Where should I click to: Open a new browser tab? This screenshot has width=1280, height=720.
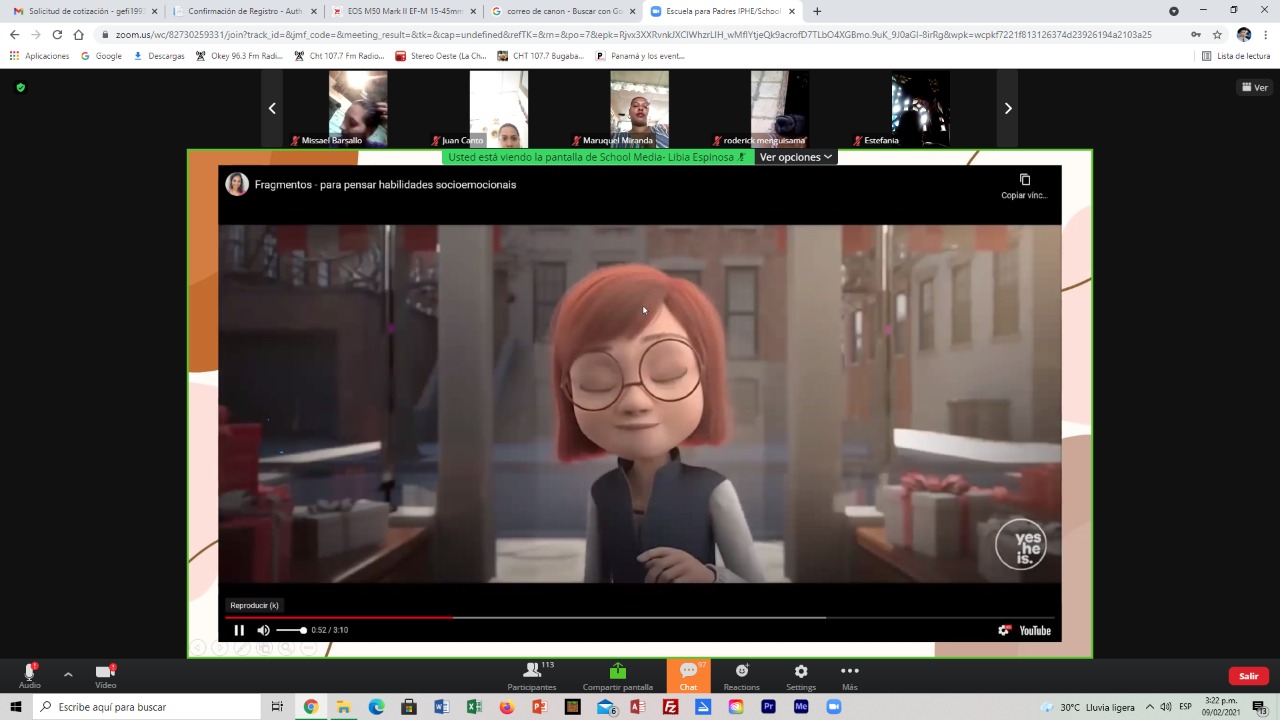pos(817,11)
